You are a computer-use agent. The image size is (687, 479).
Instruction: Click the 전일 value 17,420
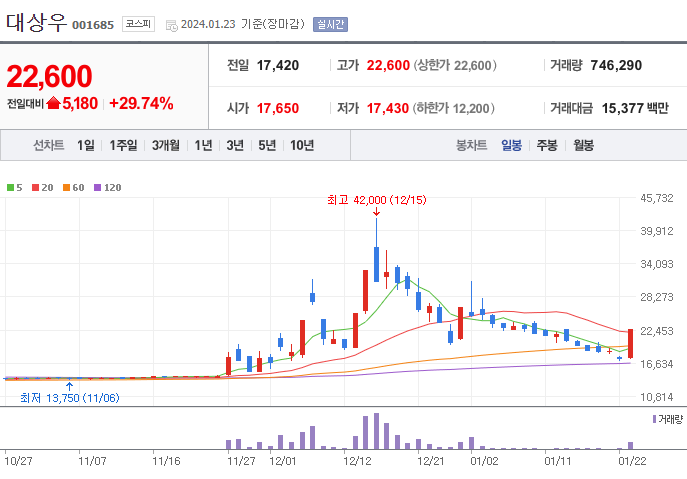tap(278, 65)
